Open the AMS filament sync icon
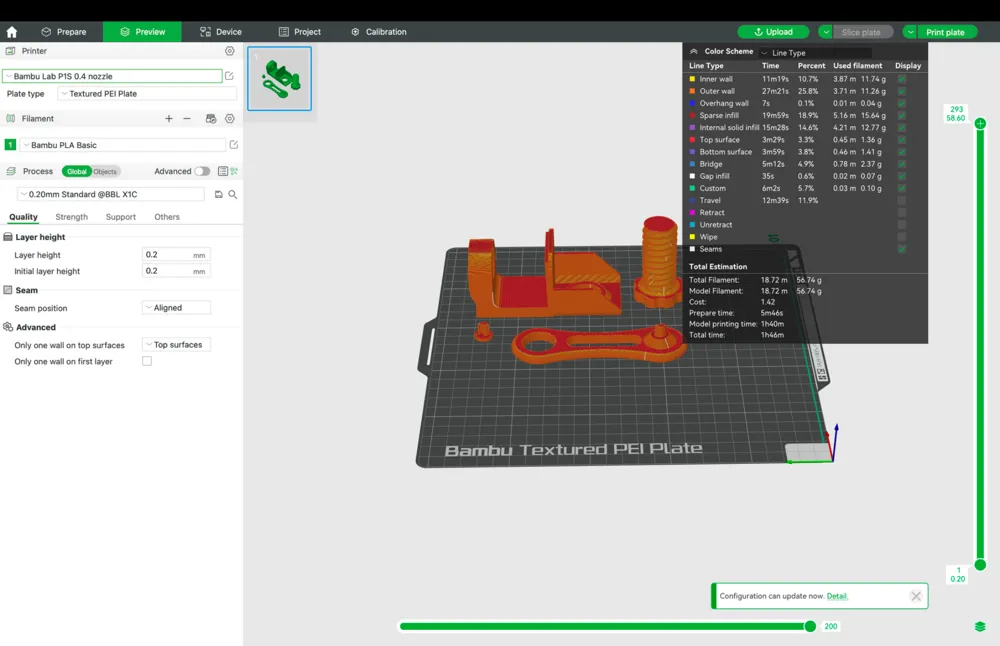 (210, 119)
